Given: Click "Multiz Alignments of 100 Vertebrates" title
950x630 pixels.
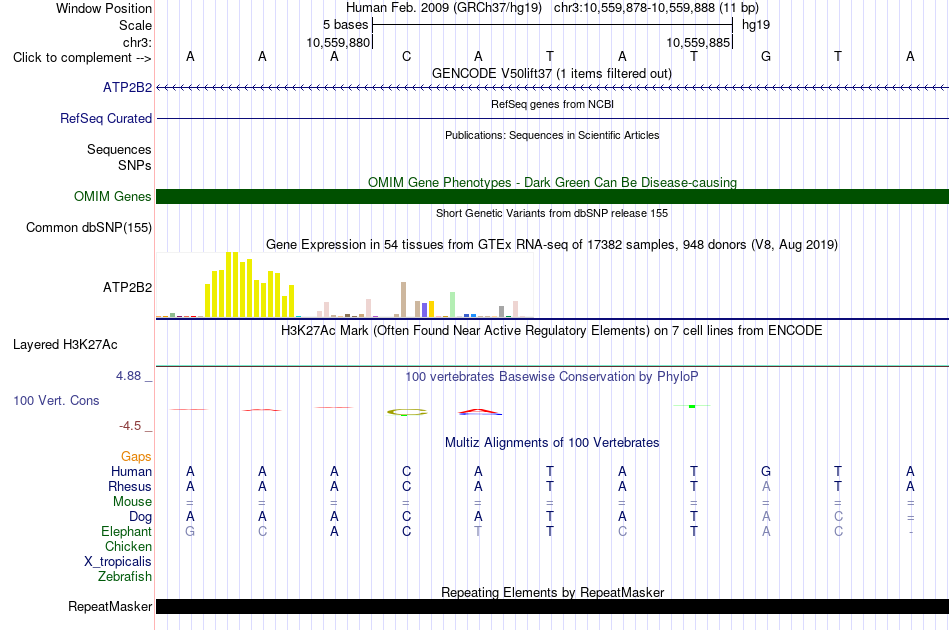Looking at the screenshot, I should [552, 443].
